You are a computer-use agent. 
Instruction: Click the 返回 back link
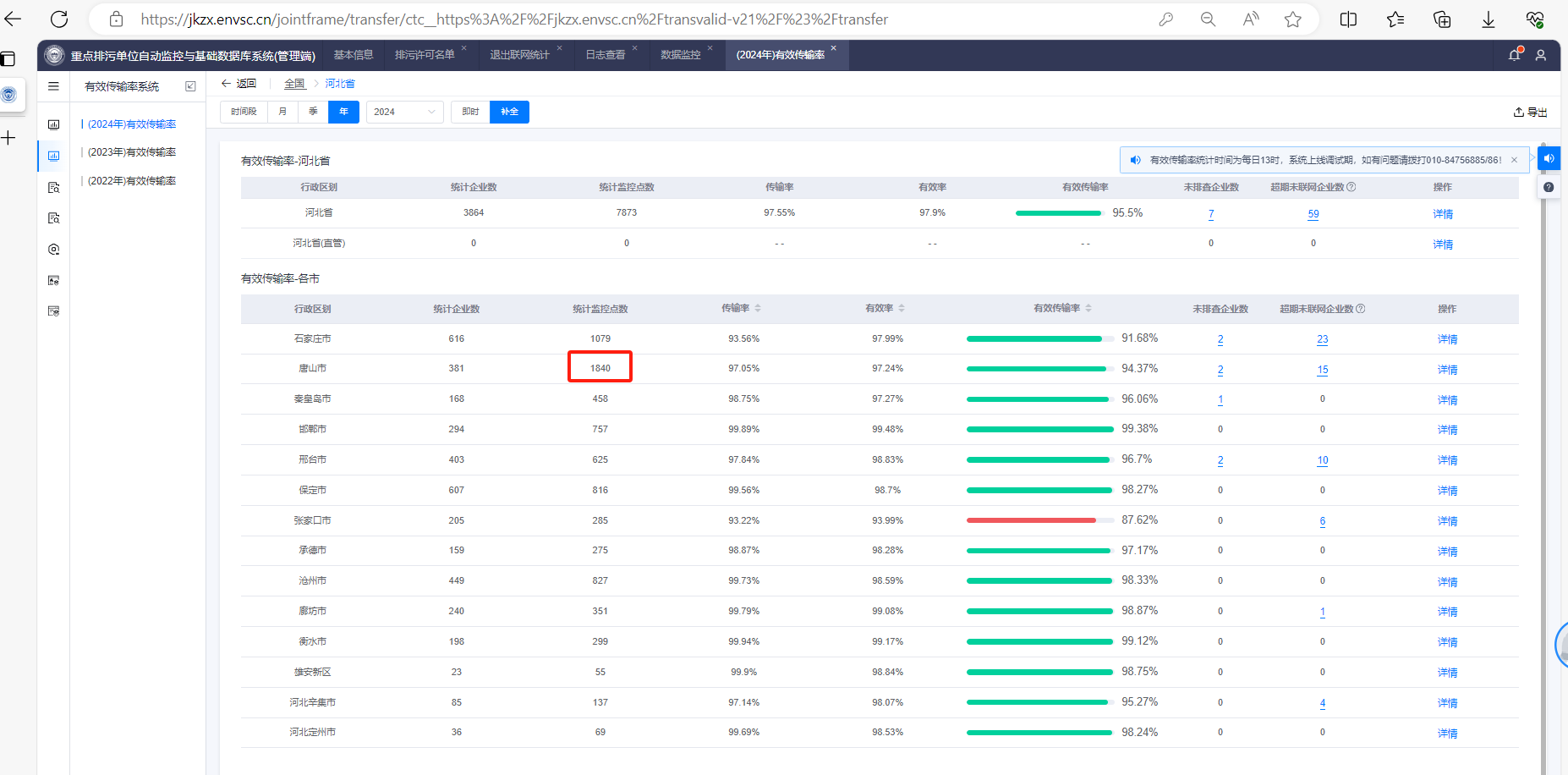[238, 84]
